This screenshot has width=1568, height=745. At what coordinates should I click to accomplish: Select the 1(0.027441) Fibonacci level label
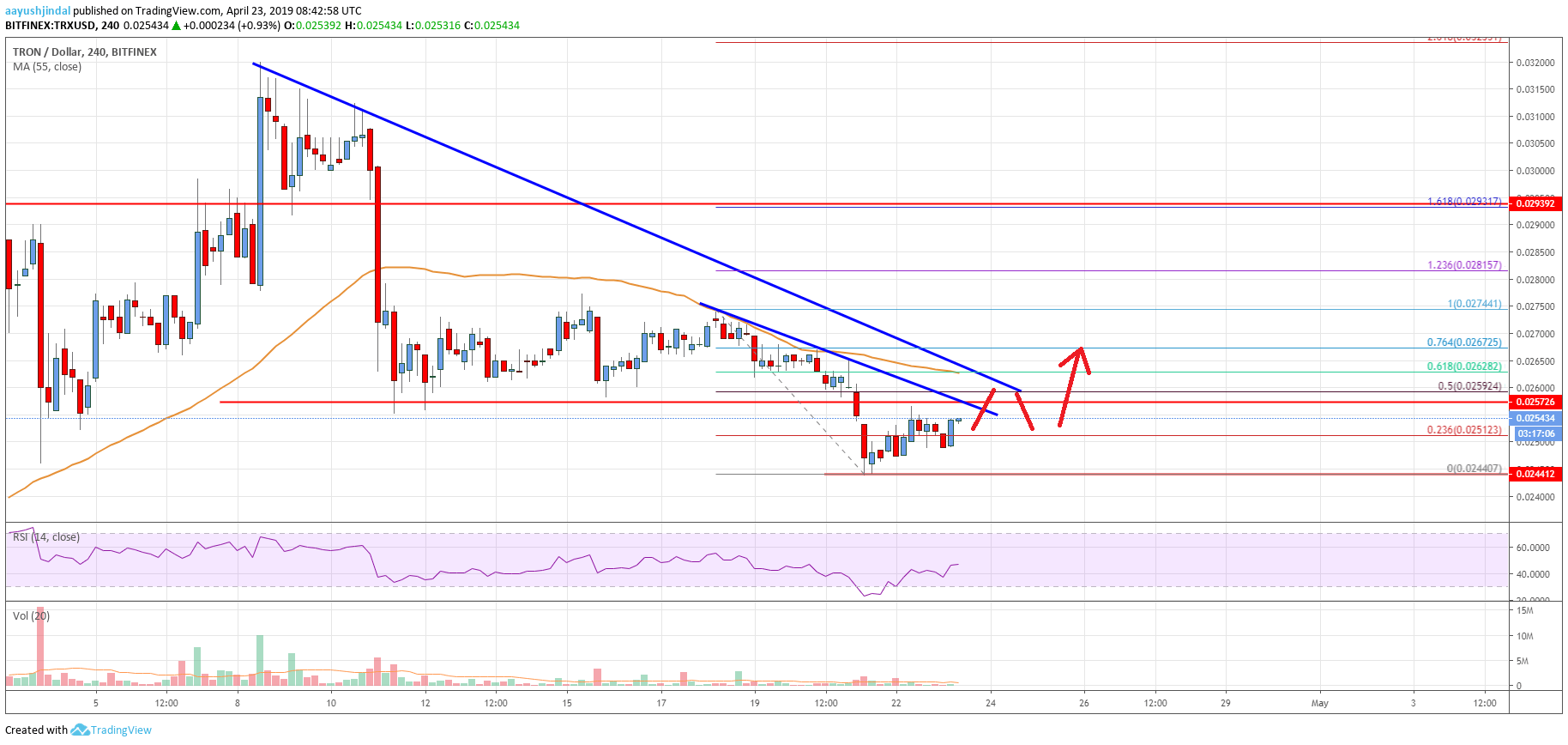(x=1475, y=304)
